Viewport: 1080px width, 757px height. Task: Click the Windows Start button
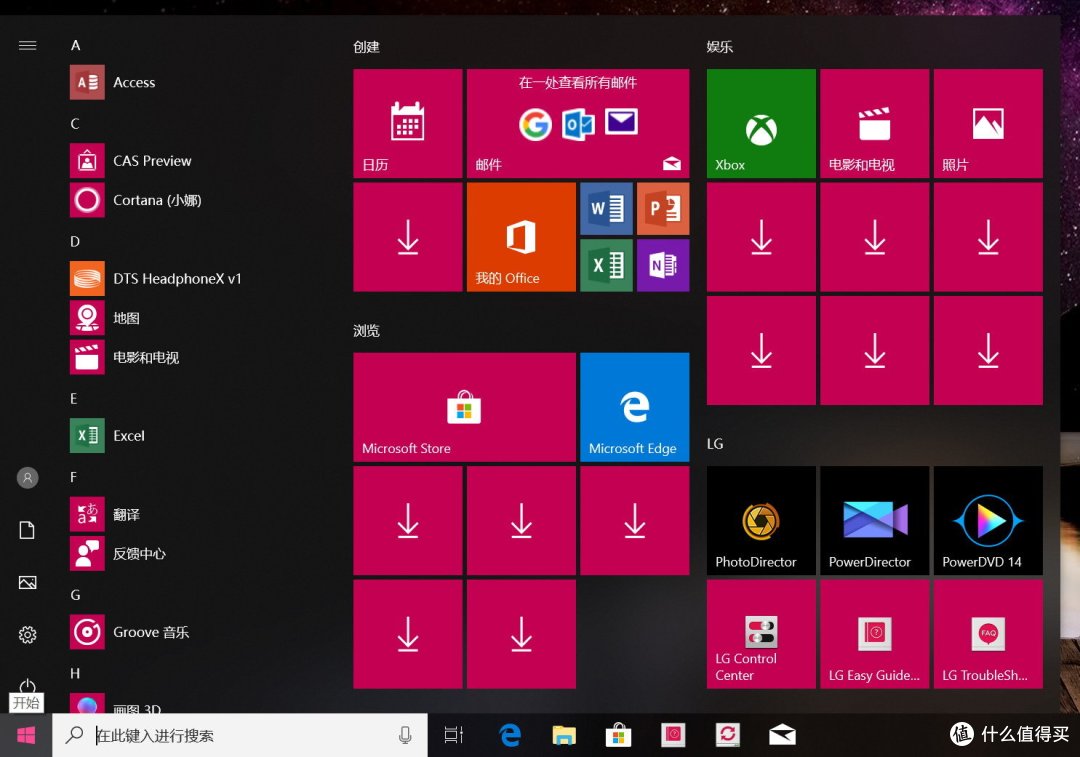(26, 736)
